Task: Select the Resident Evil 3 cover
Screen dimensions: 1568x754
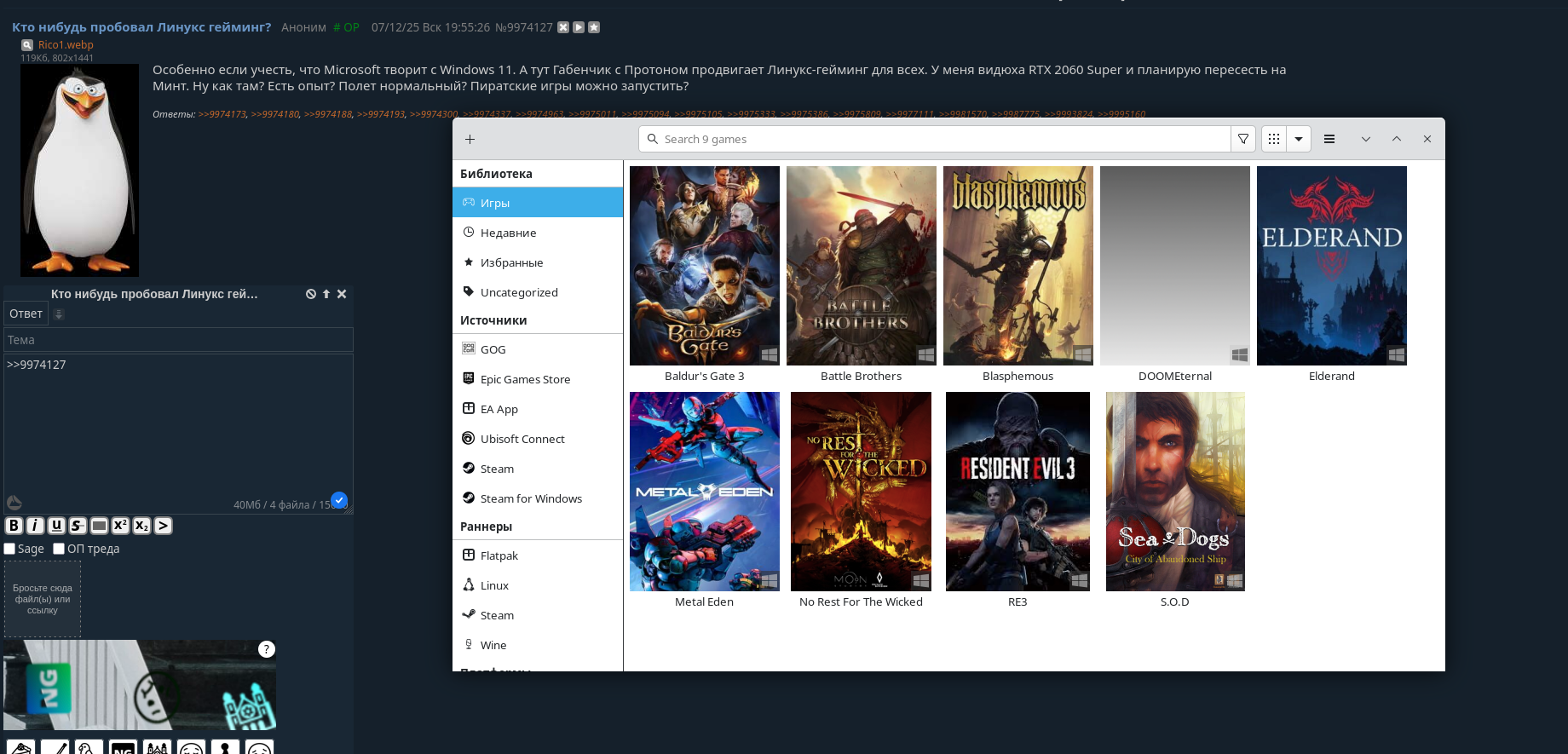Action: (1018, 492)
